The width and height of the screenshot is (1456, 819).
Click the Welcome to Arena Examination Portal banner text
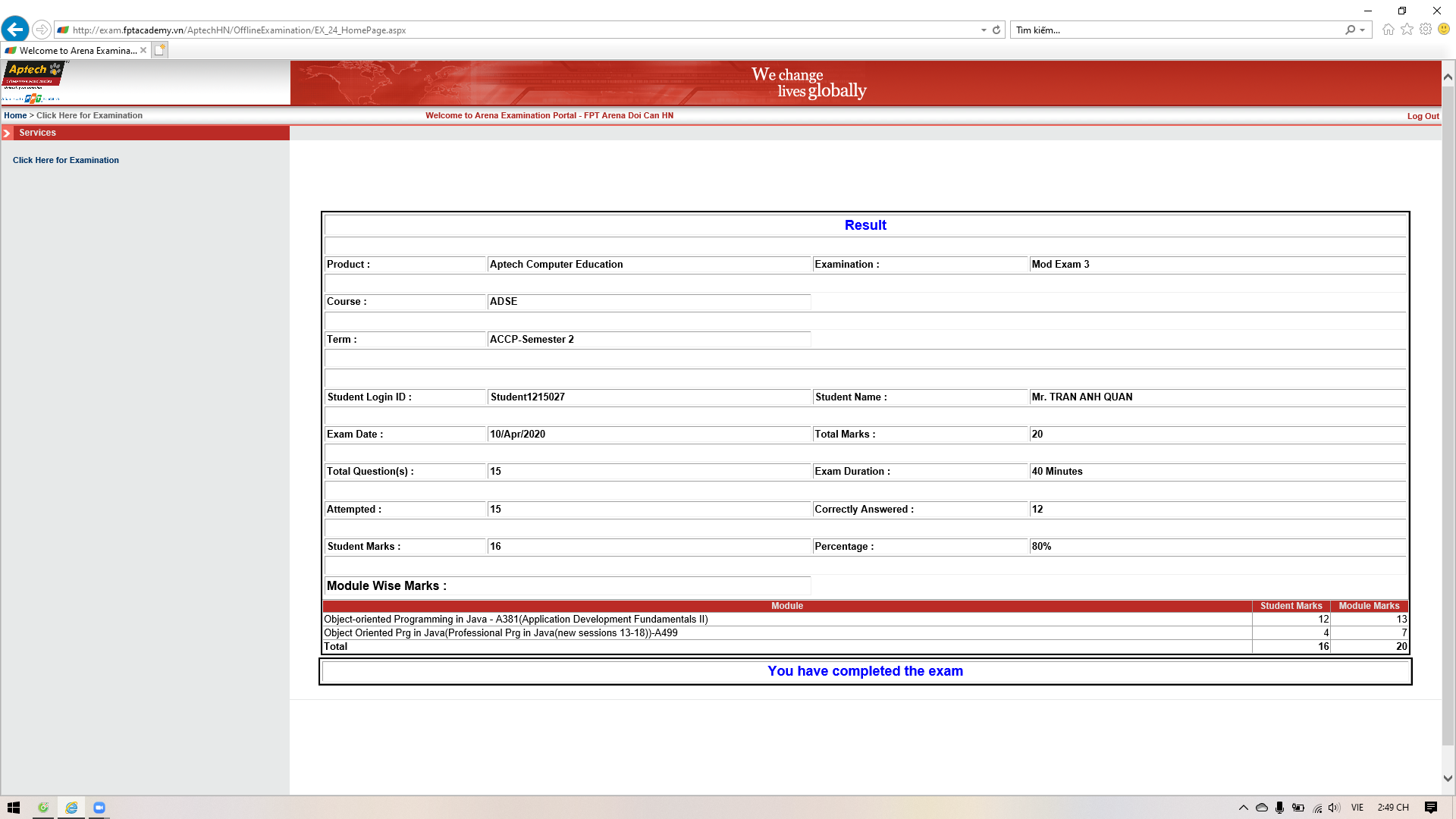point(549,115)
